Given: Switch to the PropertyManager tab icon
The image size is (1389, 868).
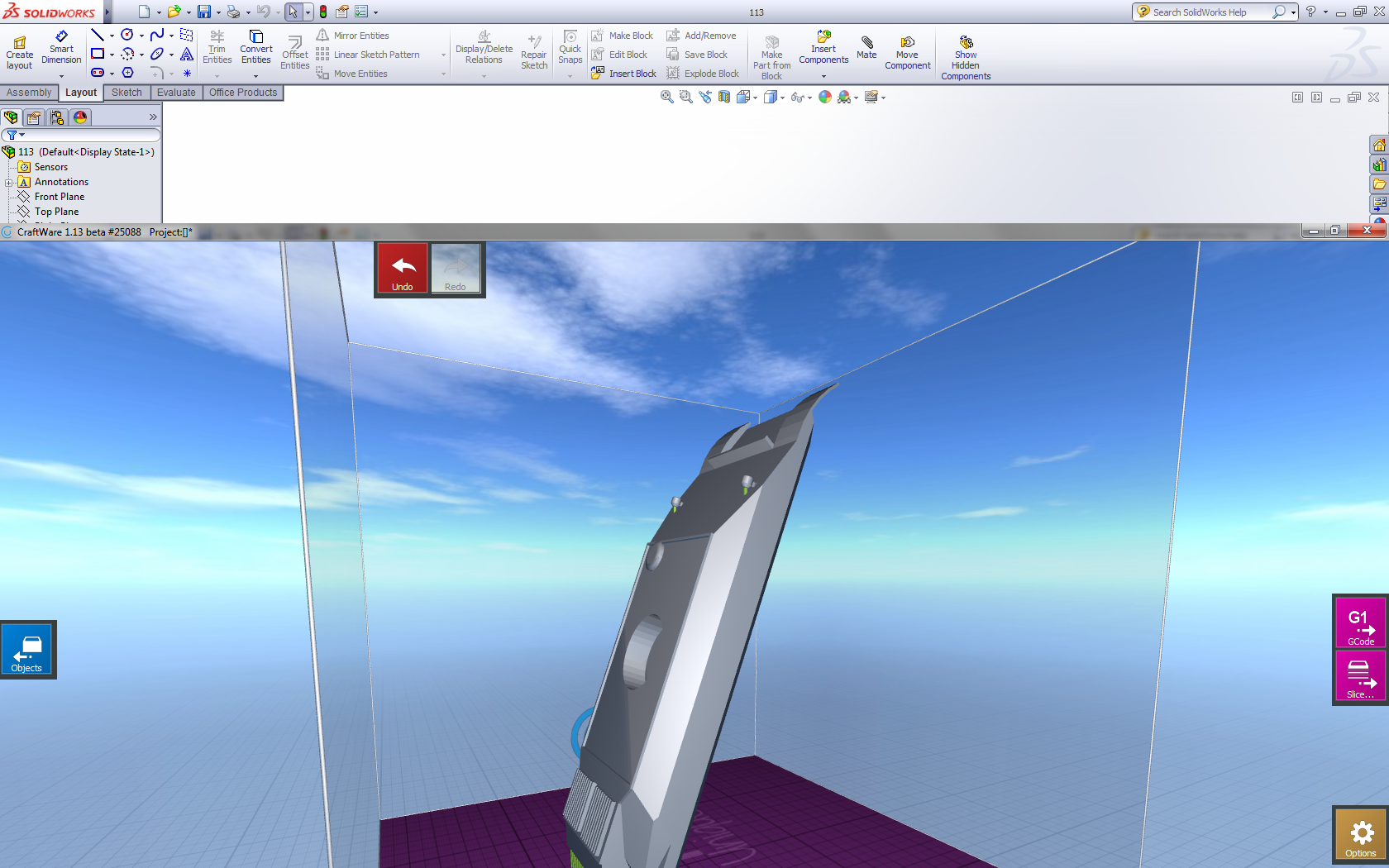Looking at the screenshot, I should 34,117.
